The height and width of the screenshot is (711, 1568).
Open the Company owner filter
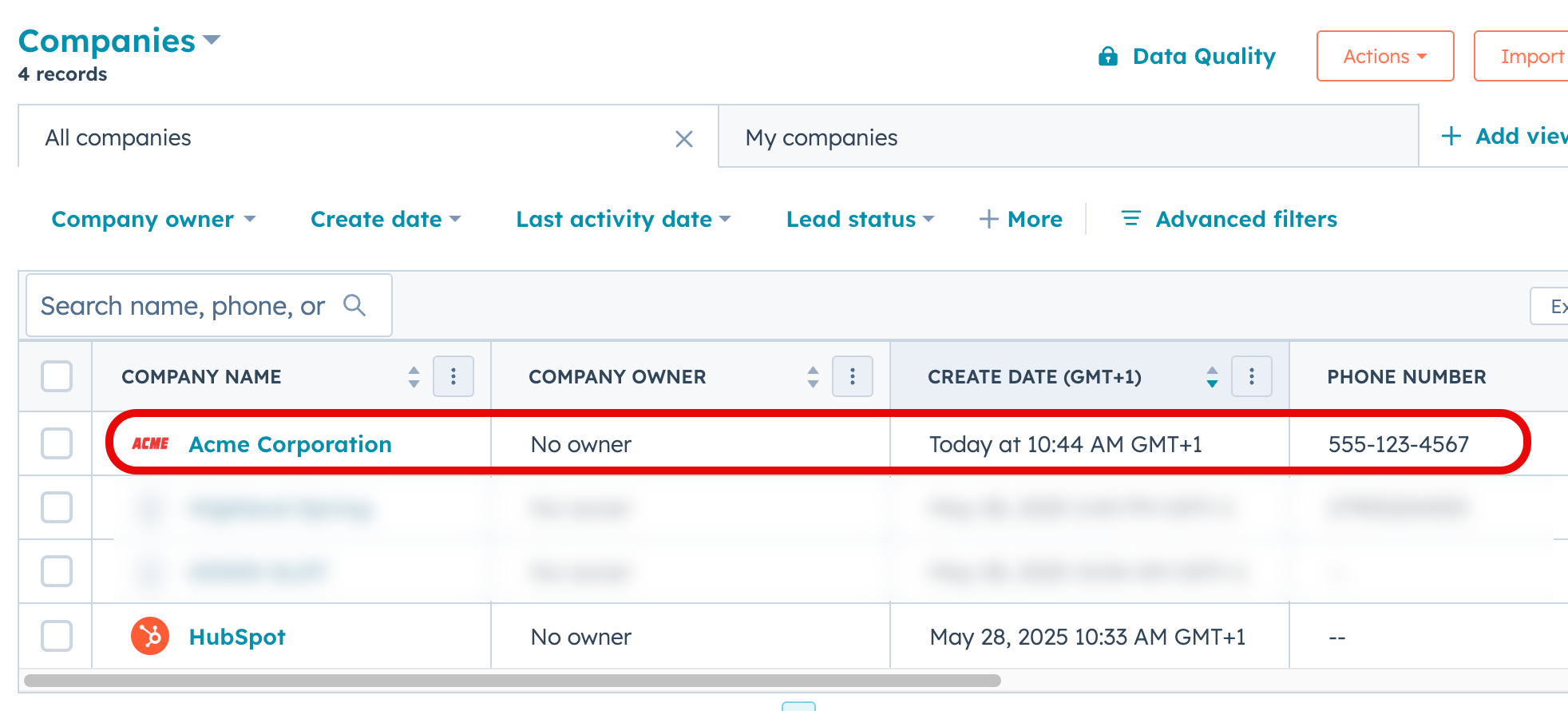(153, 219)
